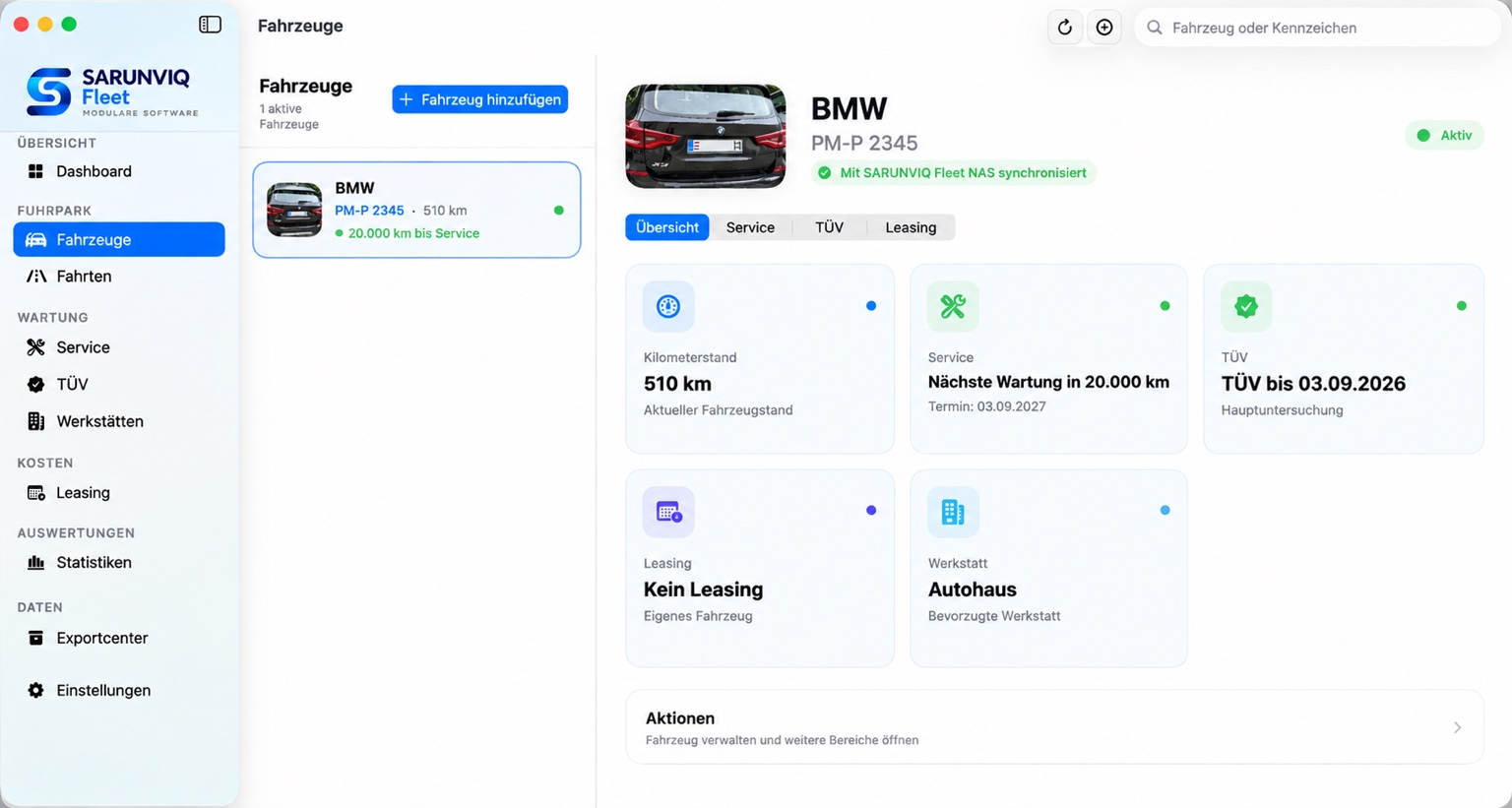1512x808 pixels.
Task: Select the BMW vehicle card in the list
Action: point(416,210)
